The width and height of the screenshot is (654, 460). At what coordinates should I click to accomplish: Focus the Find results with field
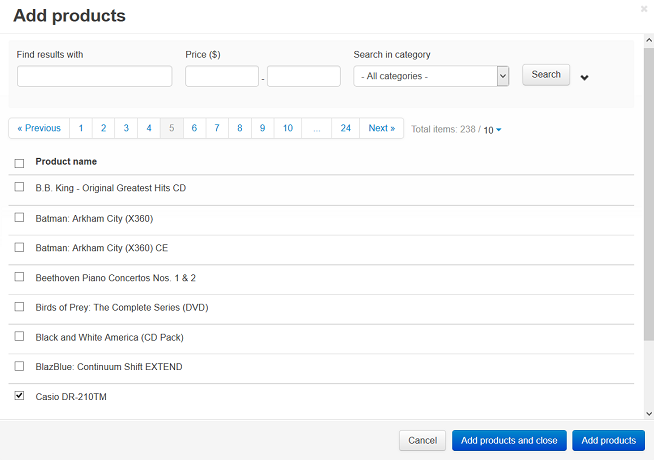click(x=95, y=76)
